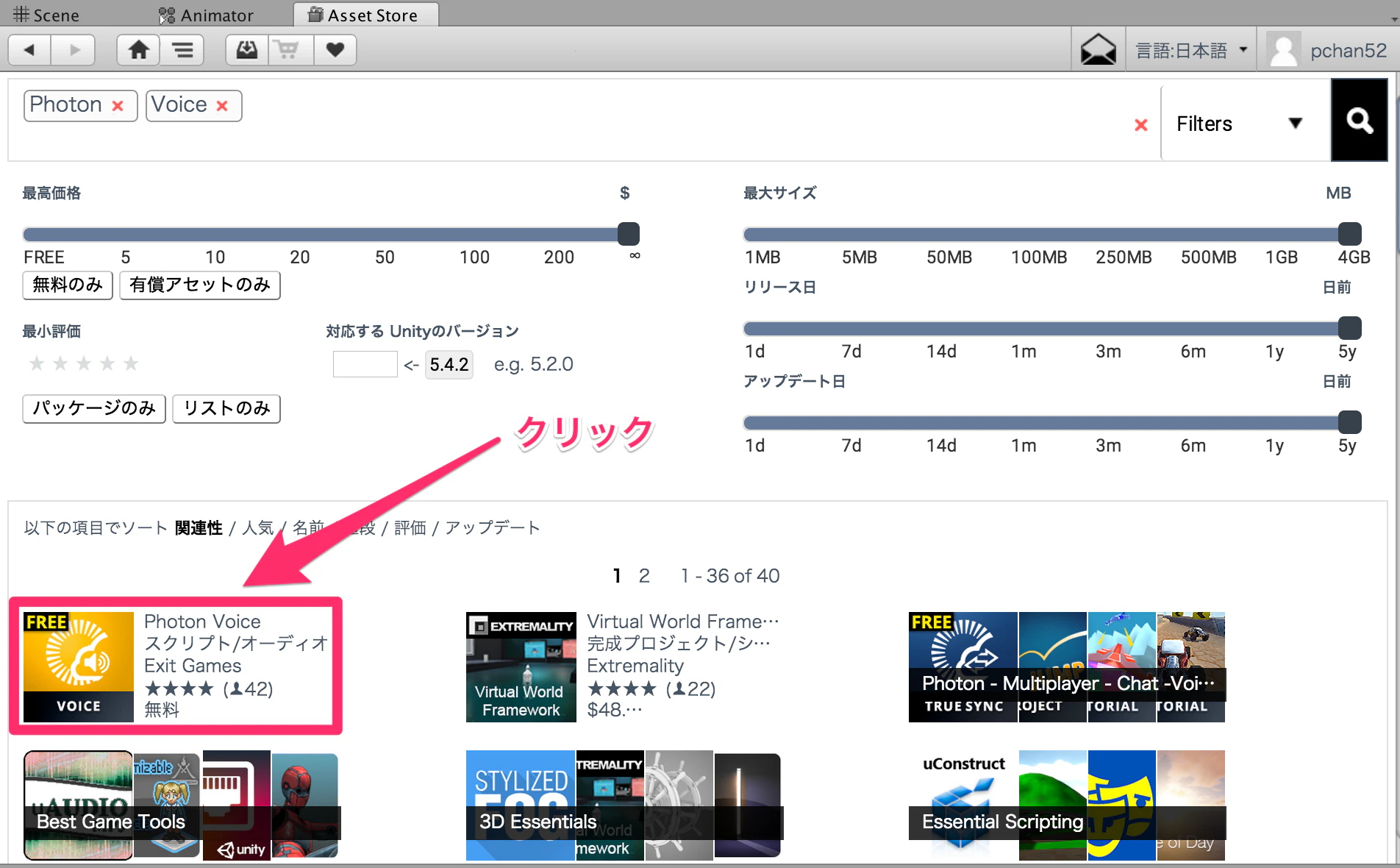Open the Photon Multiplayer Chat Voice list

tap(1067, 666)
